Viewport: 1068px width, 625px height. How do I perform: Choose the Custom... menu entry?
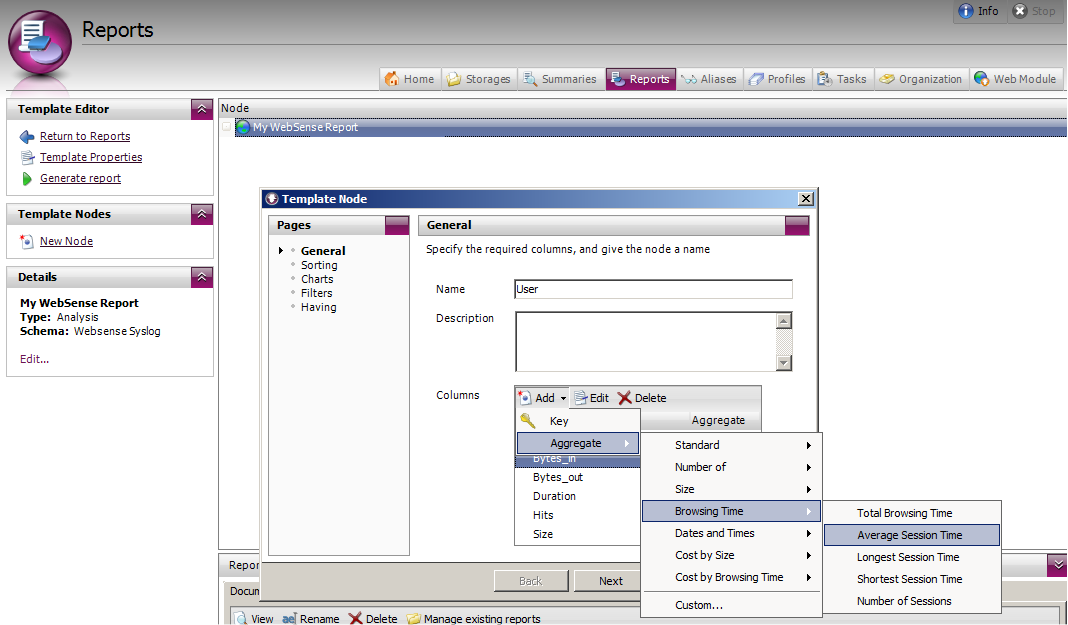[x=731, y=605]
